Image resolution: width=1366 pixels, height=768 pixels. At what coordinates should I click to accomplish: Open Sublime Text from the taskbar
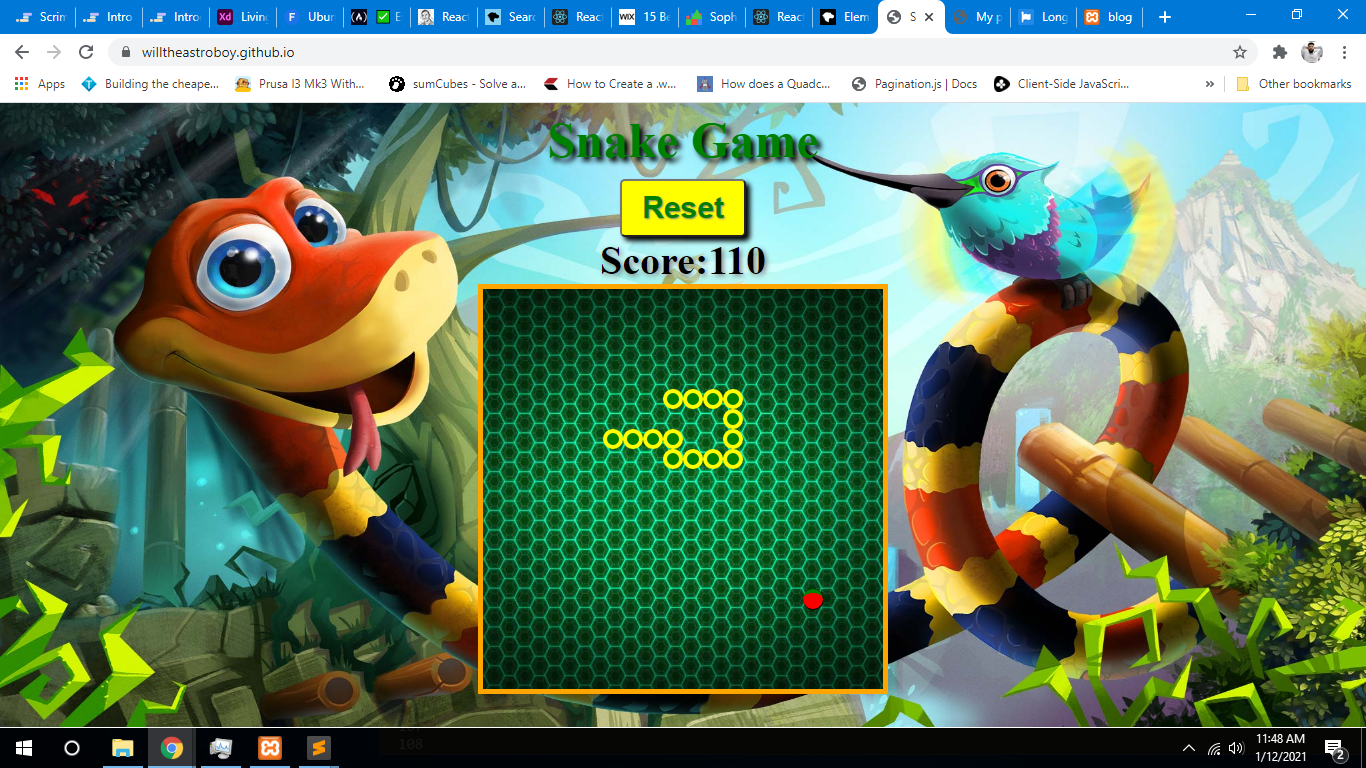(318, 747)
